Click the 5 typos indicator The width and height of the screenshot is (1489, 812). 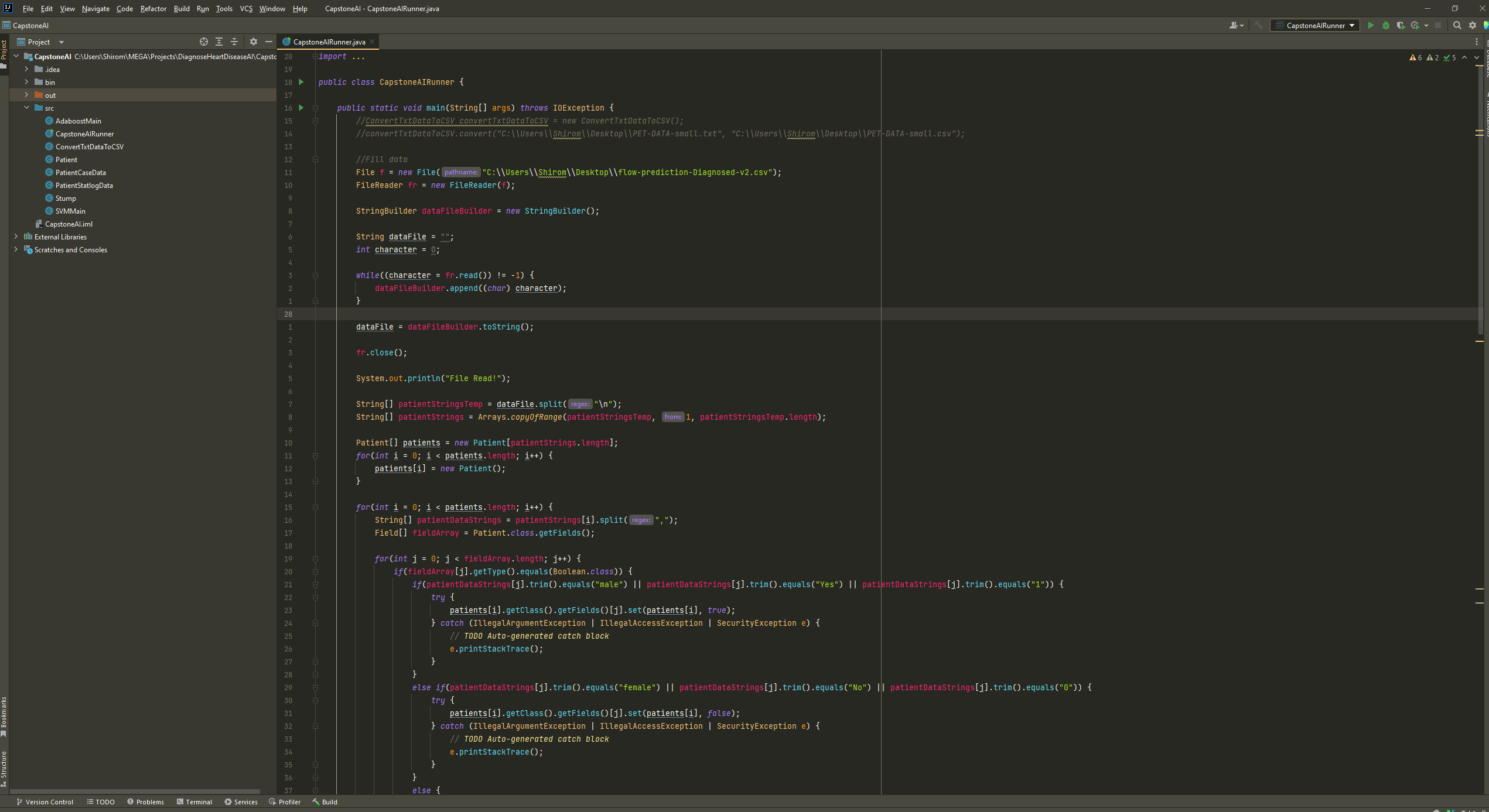coord(1450,57)
